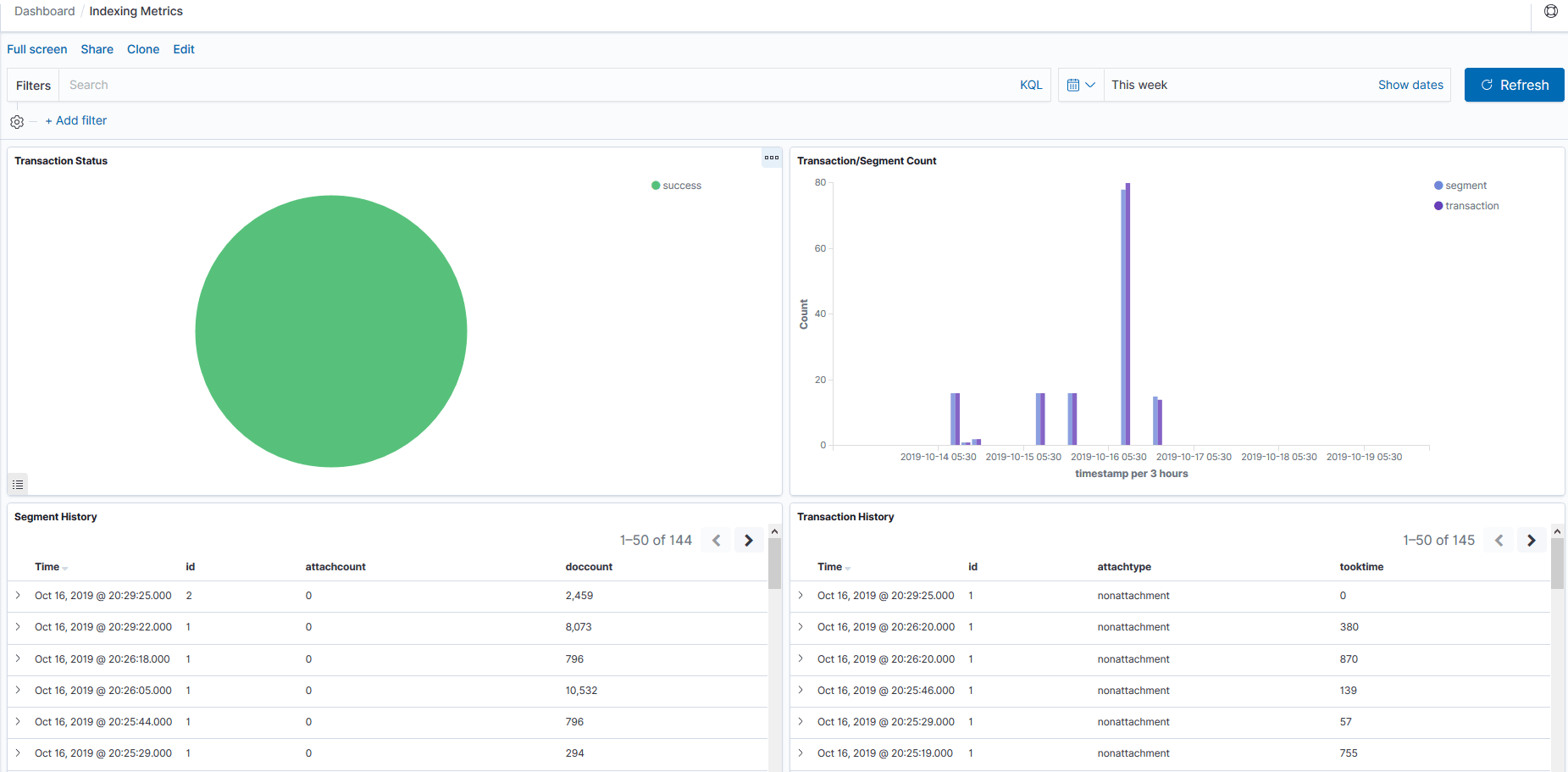1568x772 pixels.
Task: Click the help icon in the top right
Action: tap(1551, 11)
